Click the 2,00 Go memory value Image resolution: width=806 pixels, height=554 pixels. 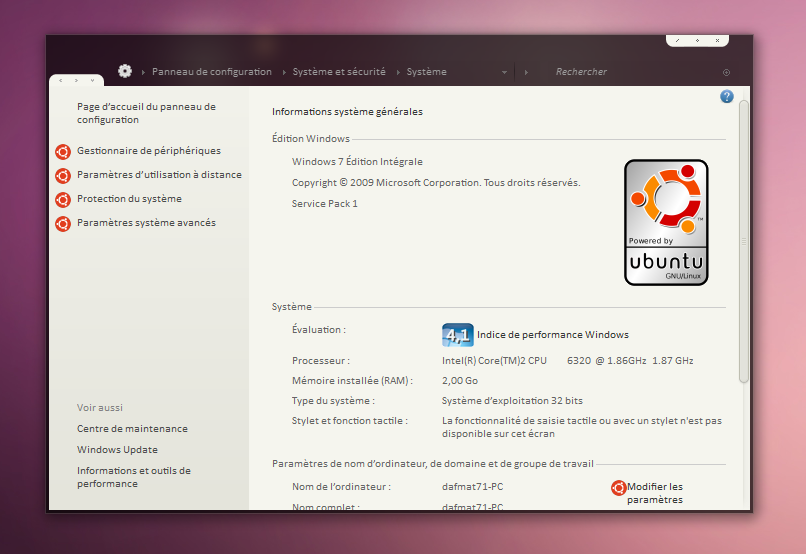pyautogui.click(x=460, y=381)
